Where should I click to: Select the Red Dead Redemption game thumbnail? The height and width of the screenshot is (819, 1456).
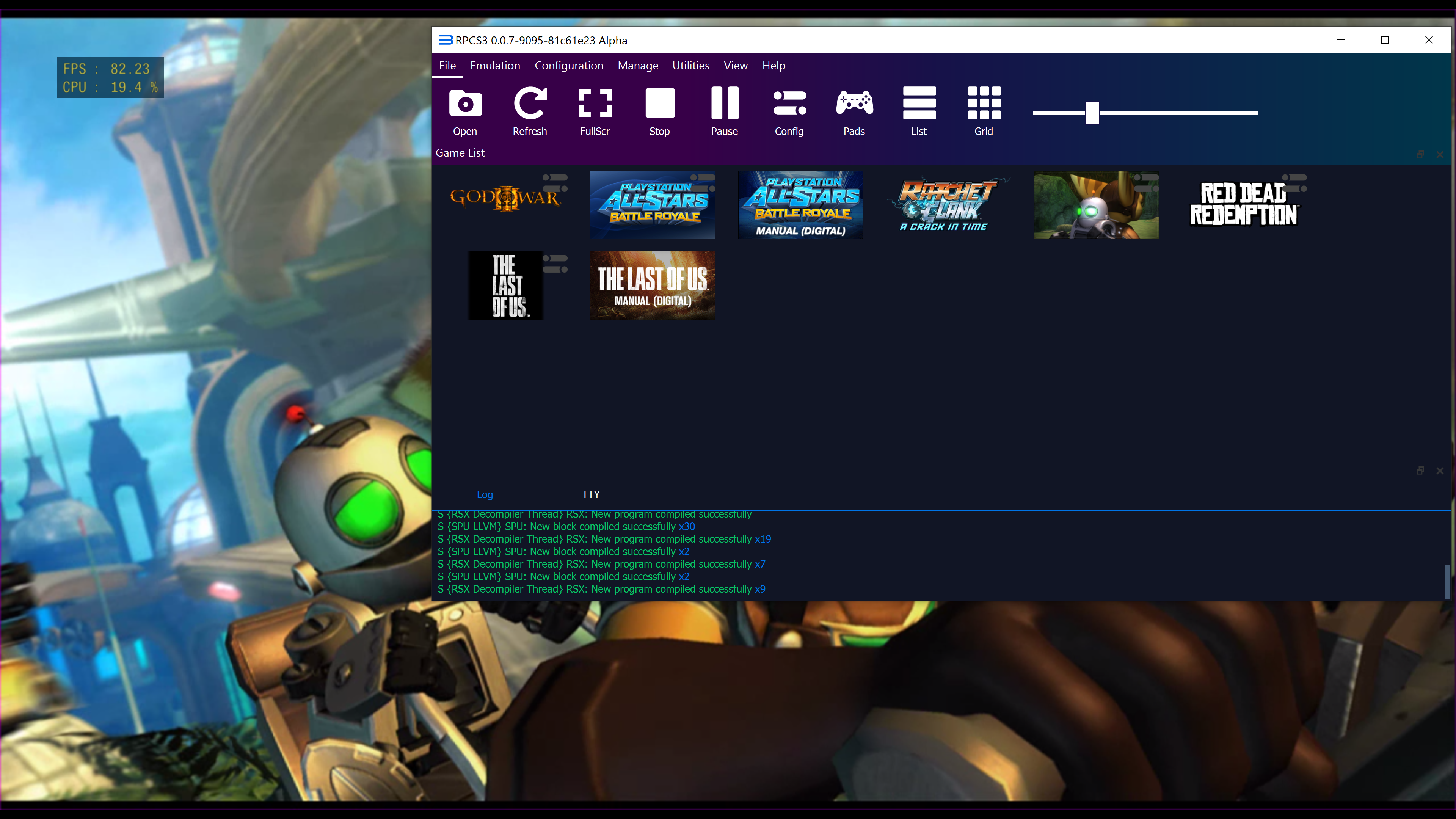(x=1244, y=205)
